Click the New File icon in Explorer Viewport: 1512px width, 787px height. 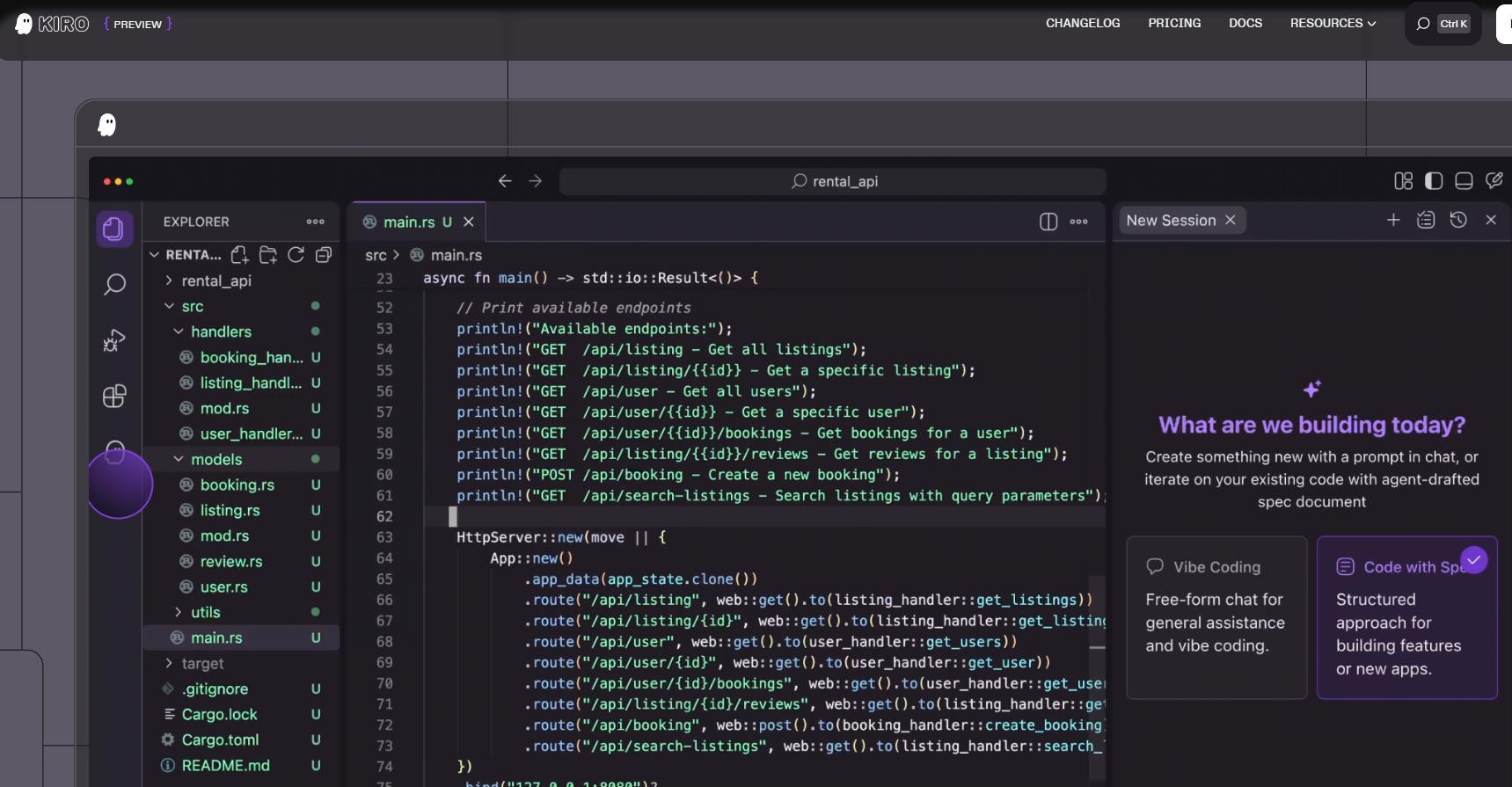pyautogui.click(x=239, y=255)
